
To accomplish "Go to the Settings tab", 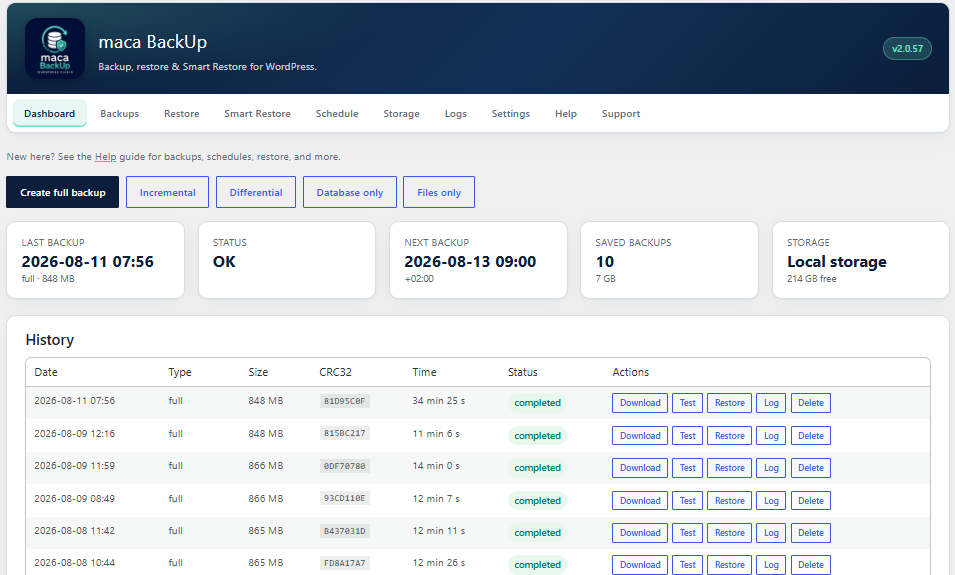I will click(510, 113).
